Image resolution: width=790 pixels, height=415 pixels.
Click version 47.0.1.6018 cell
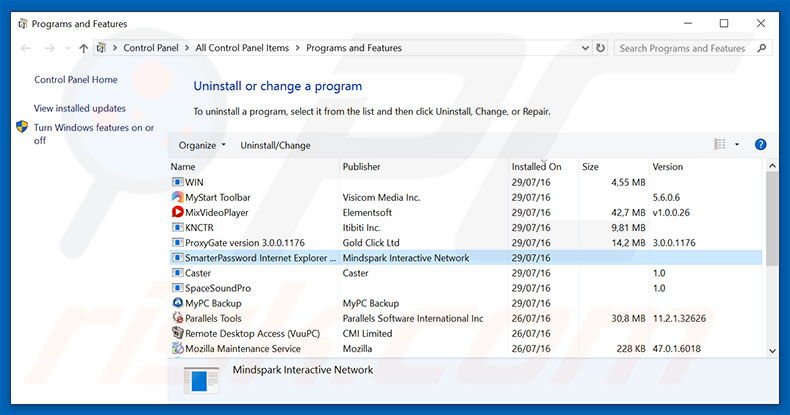(677, 349)
